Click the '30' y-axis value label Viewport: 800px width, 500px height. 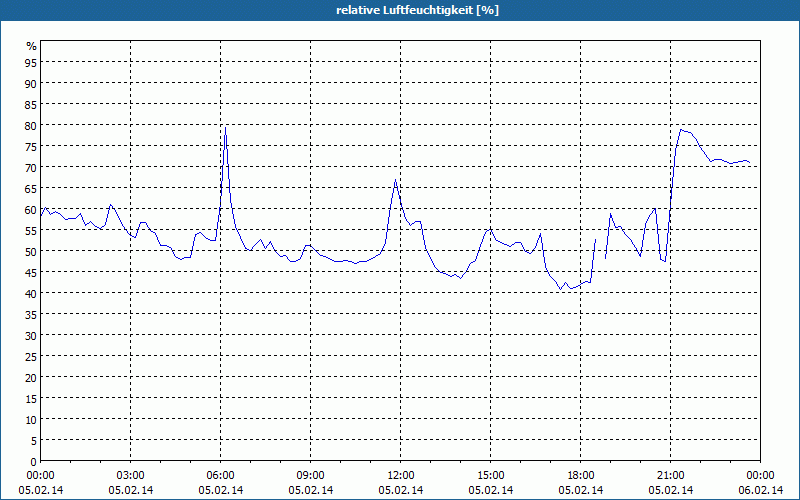click(31, 336)
